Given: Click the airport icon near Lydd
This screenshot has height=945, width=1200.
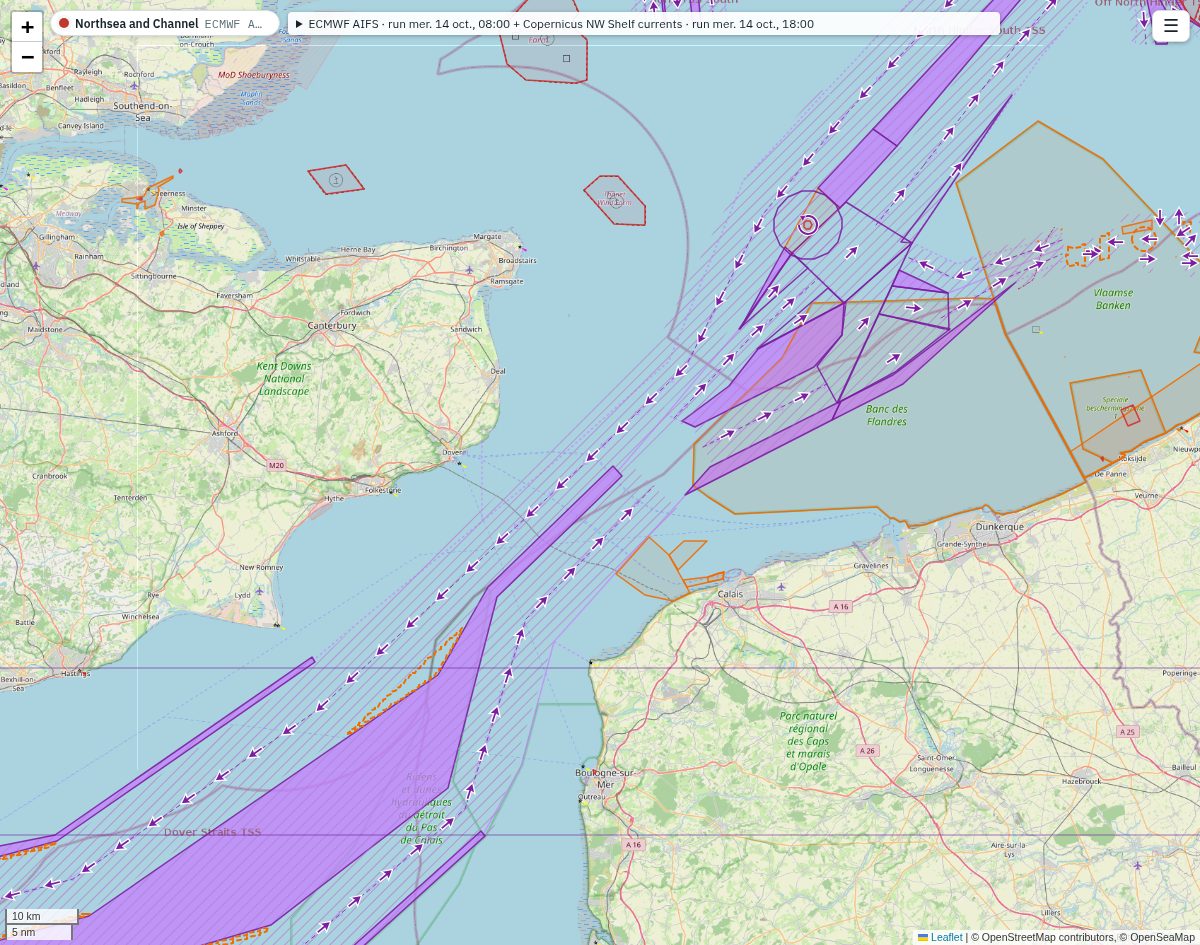Looking at the screenshot, I should 259,590.
